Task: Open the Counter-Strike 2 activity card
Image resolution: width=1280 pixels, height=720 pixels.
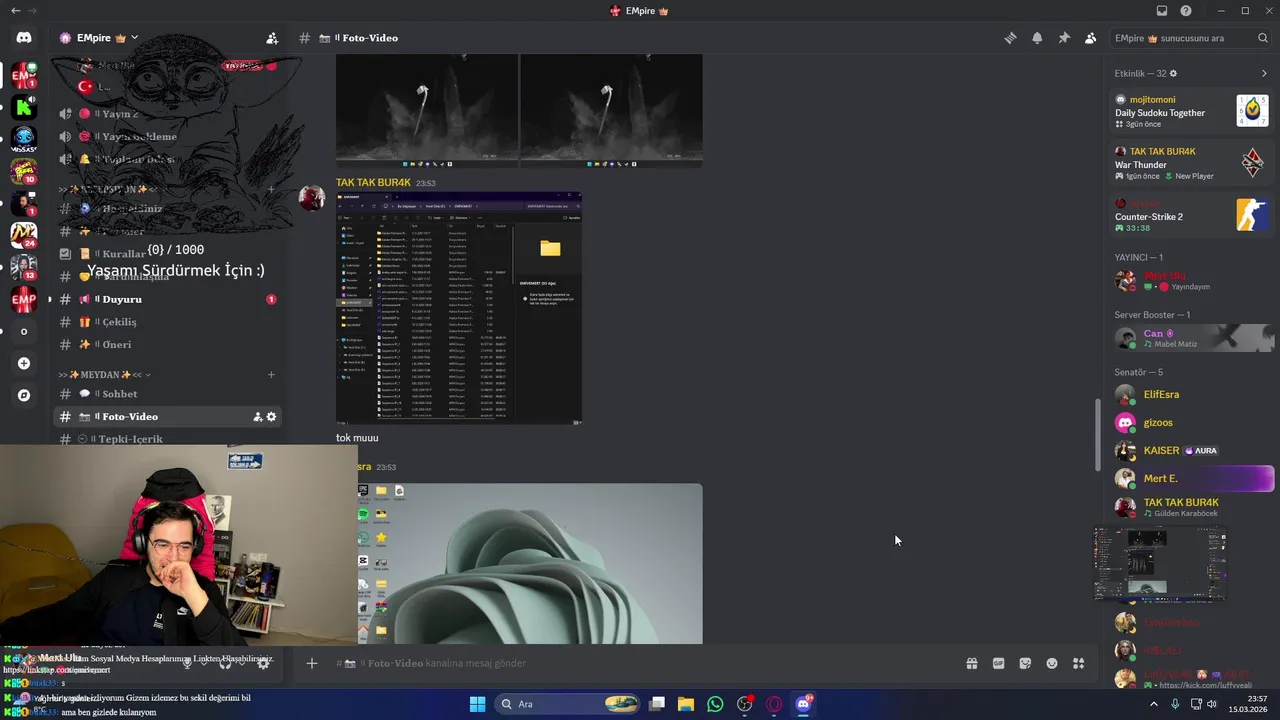Action: [1191, 215]
